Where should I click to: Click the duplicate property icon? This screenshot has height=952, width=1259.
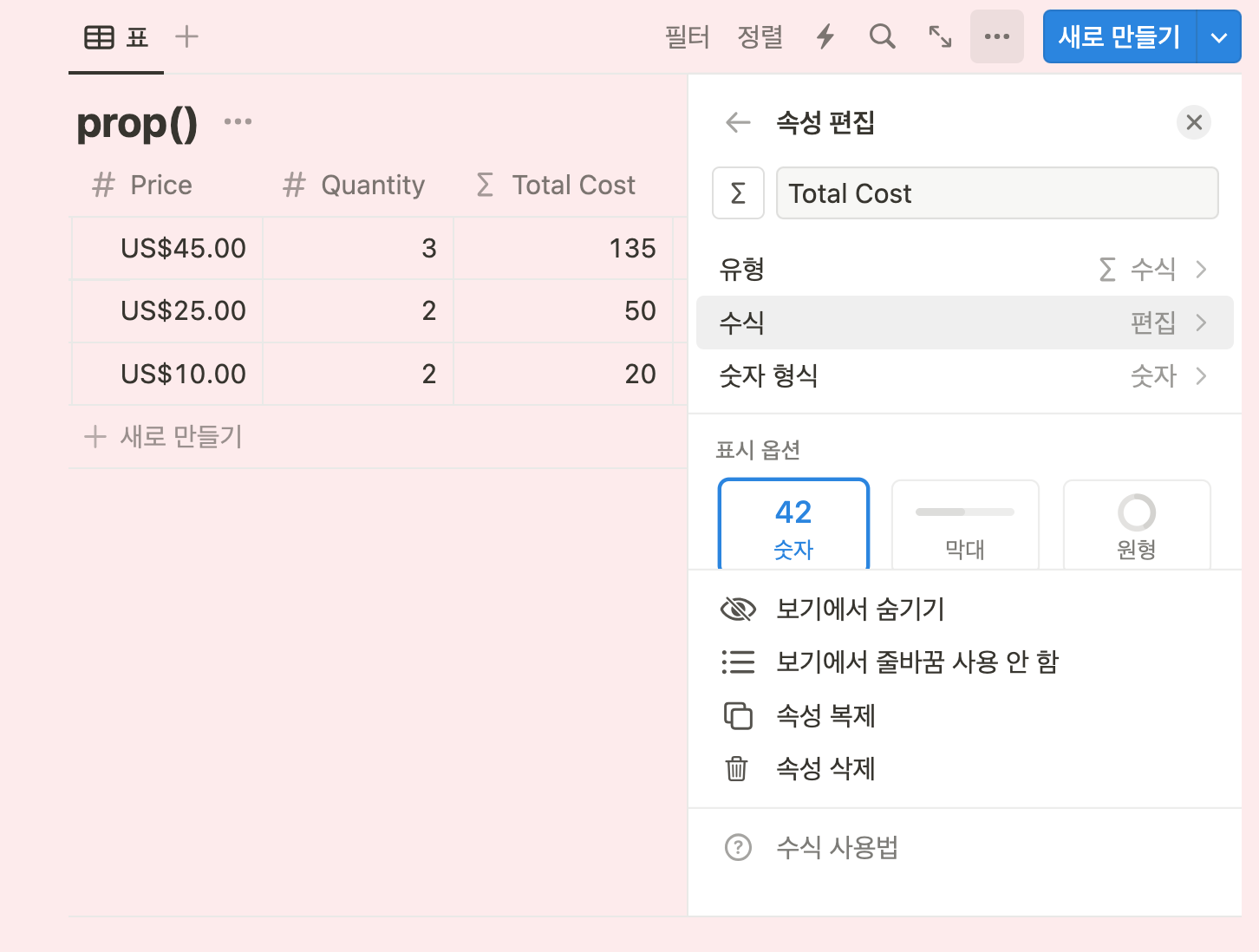[x=738, y=715]
